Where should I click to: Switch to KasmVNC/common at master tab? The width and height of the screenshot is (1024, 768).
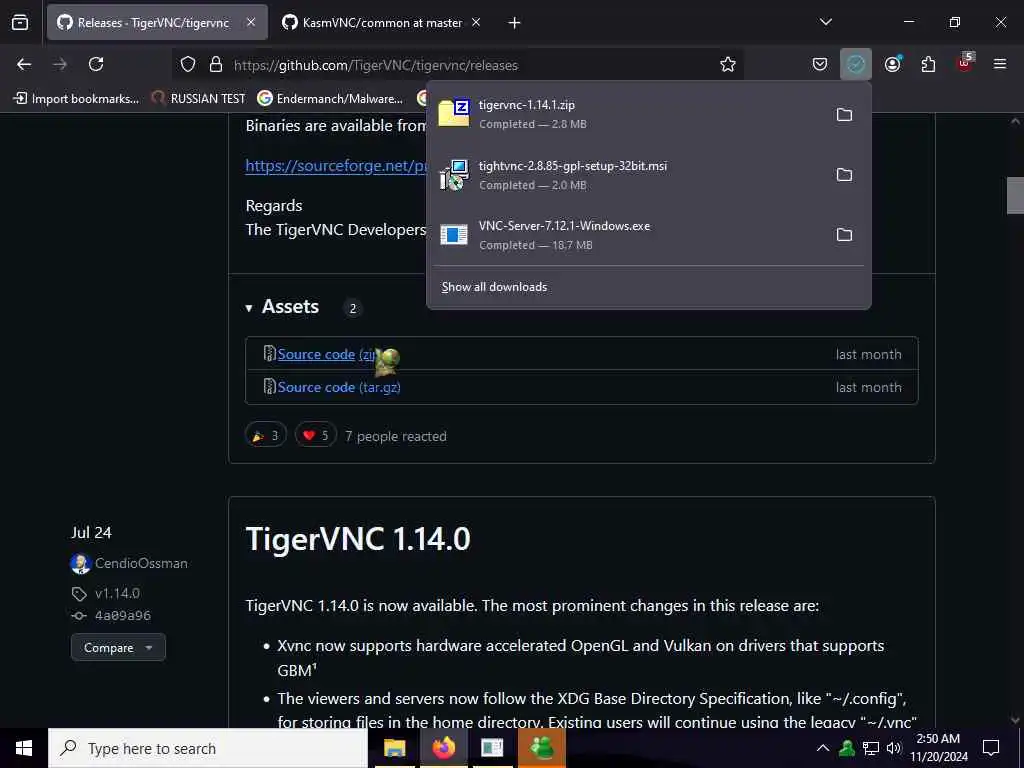[382, 23]
